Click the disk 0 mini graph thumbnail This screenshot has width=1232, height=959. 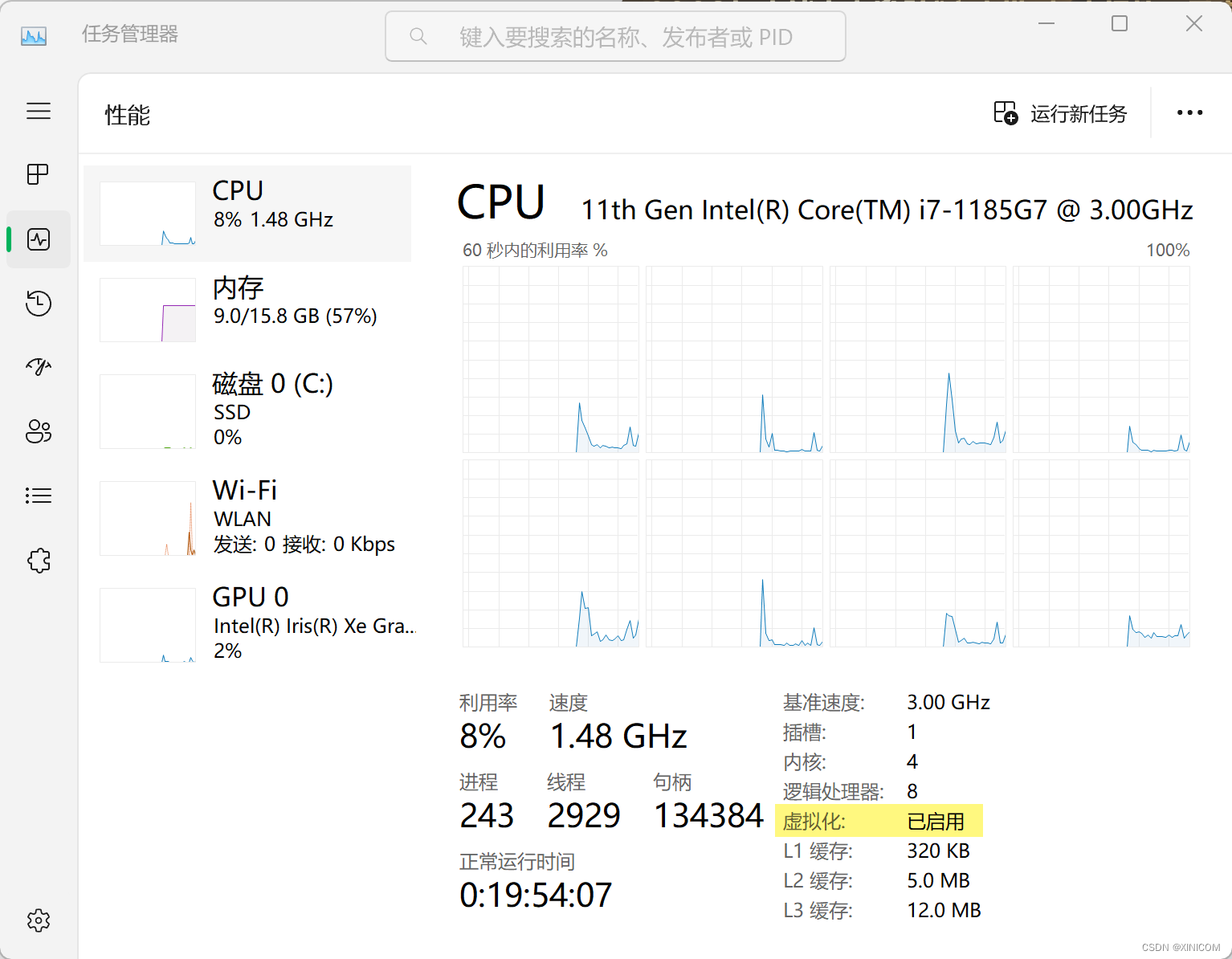148,411
